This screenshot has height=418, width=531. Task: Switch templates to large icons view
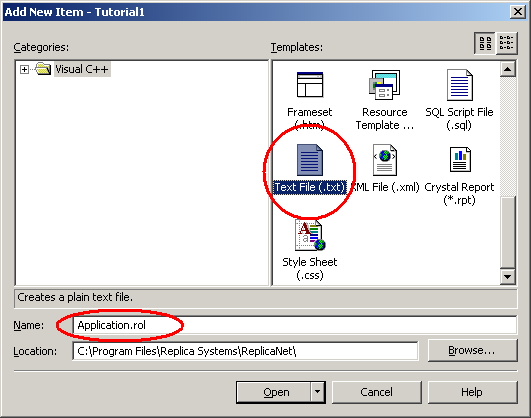(x=485, y=43)
